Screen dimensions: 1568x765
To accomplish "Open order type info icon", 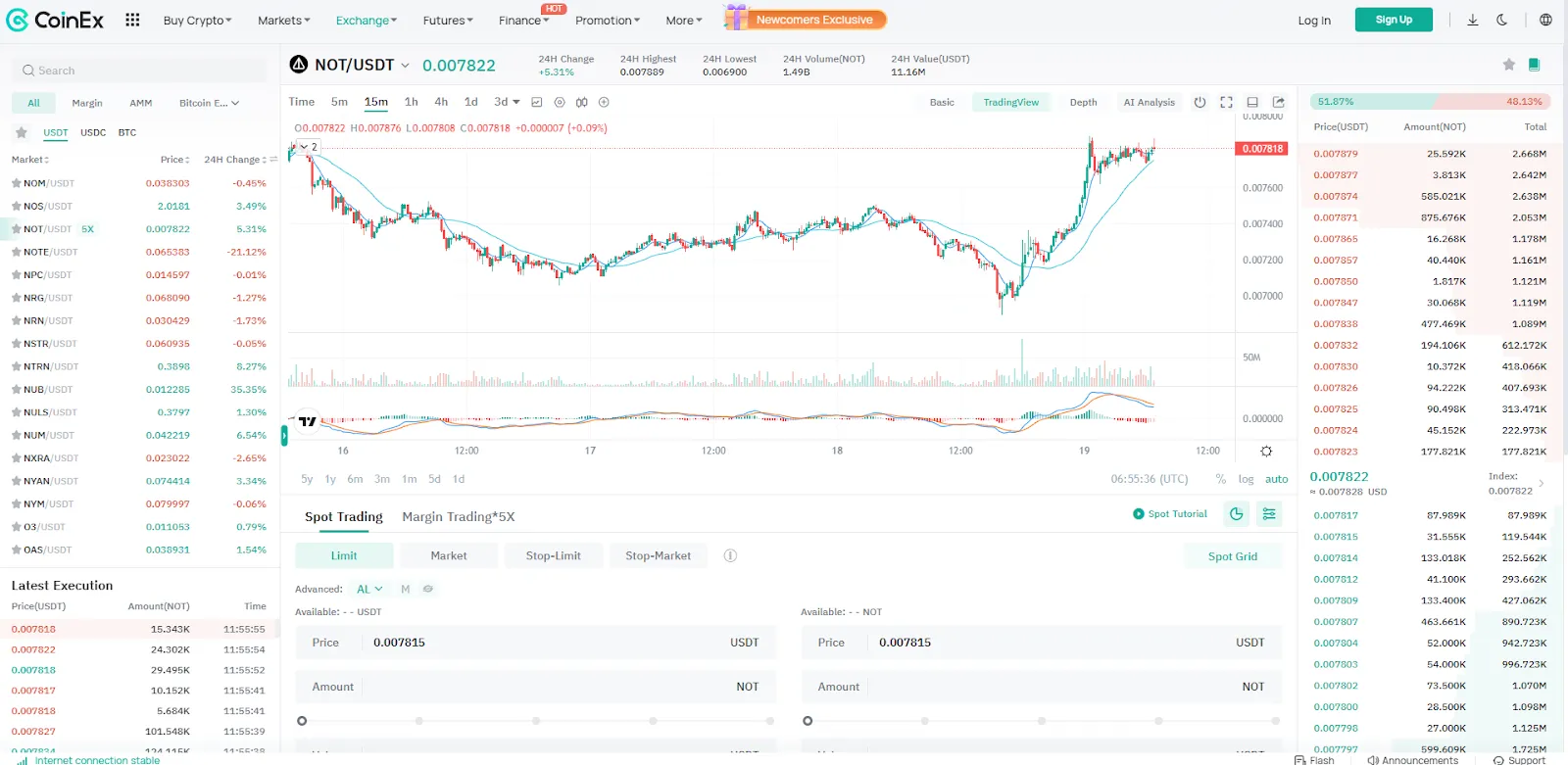I will pyautogui.click(x=730, y=555).
